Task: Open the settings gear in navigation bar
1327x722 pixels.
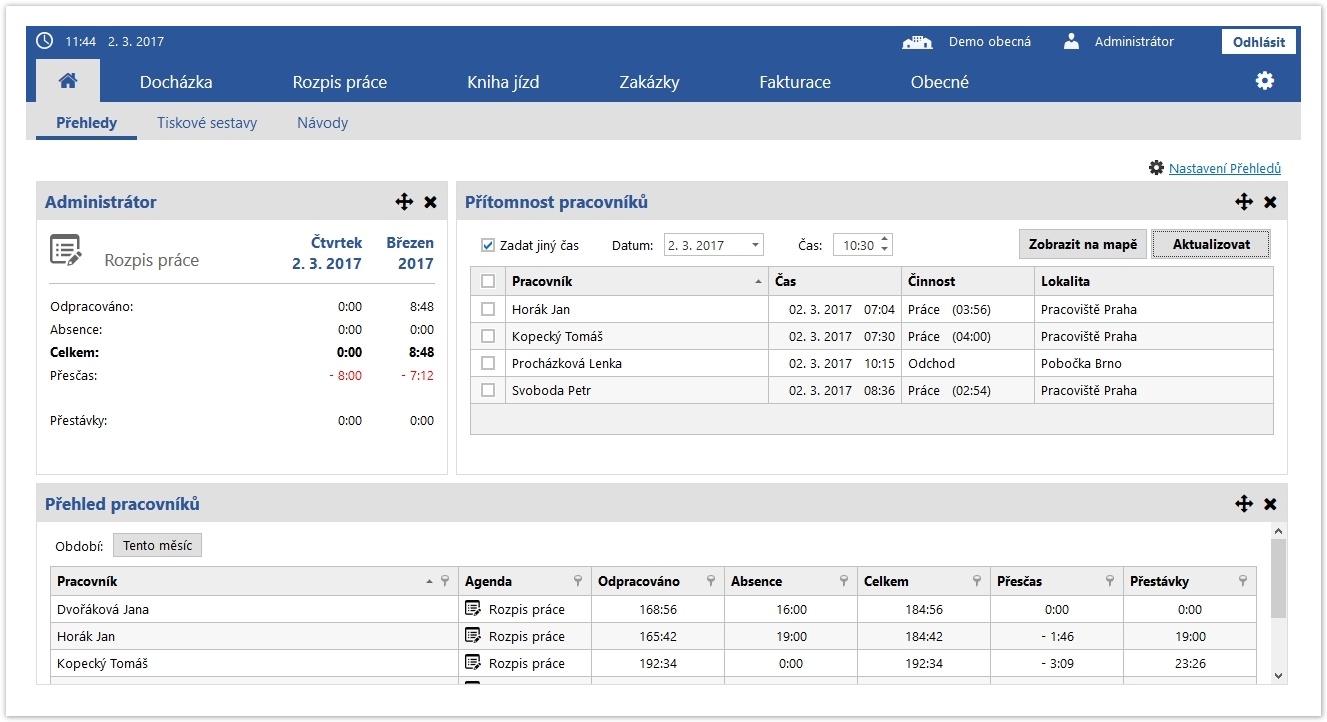Action: point(1265,81)
